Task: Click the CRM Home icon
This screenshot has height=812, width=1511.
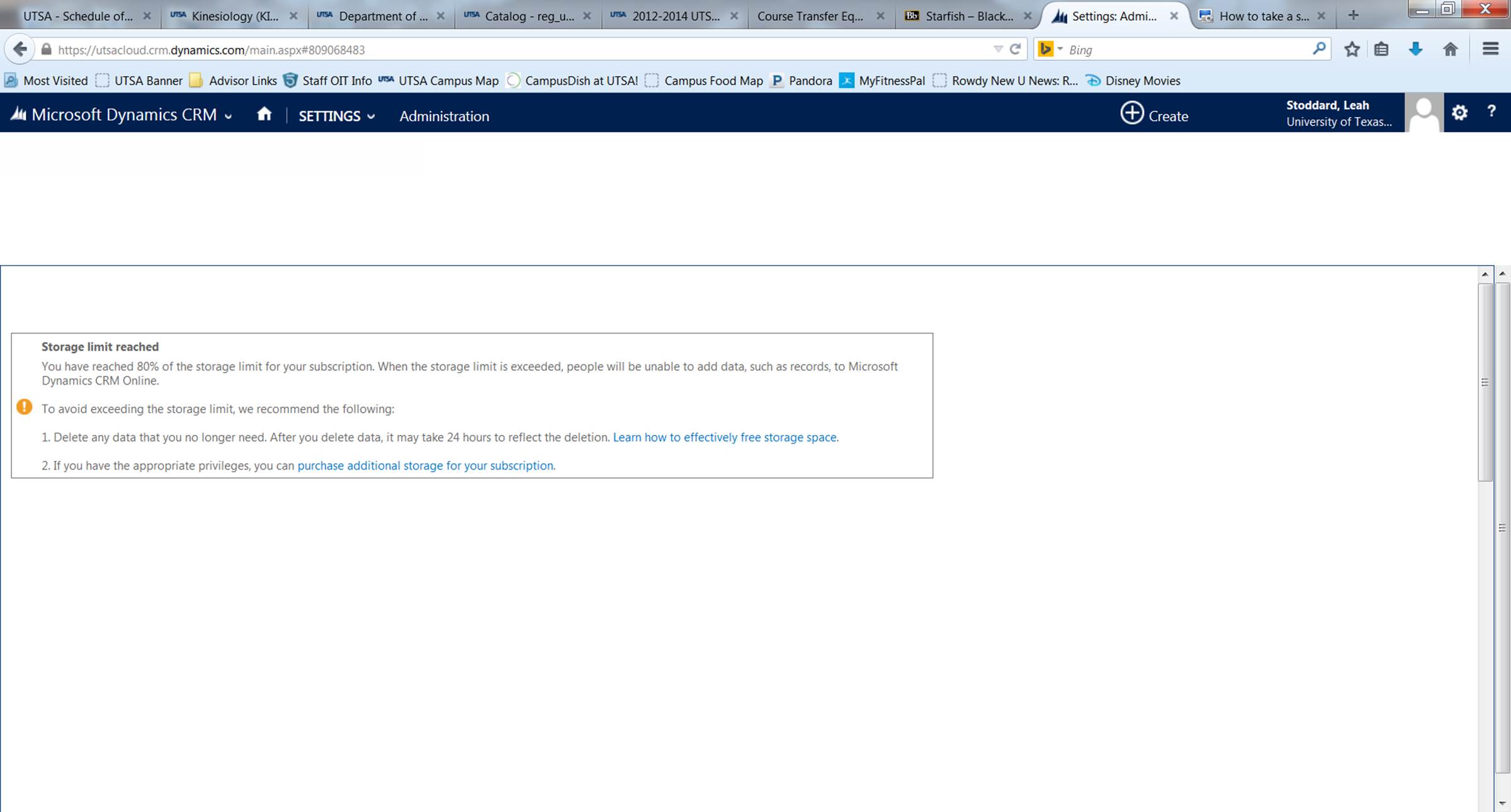Action: pyautogui.click(x=264, y=115)
